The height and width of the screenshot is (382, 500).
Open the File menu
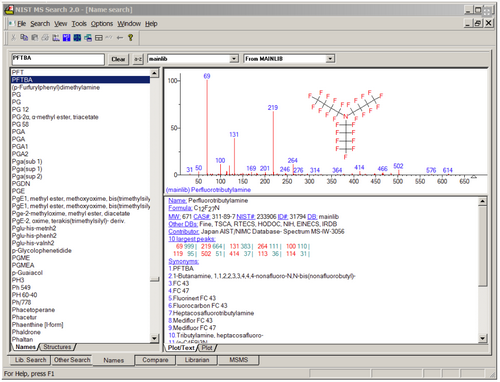point(22,24)
